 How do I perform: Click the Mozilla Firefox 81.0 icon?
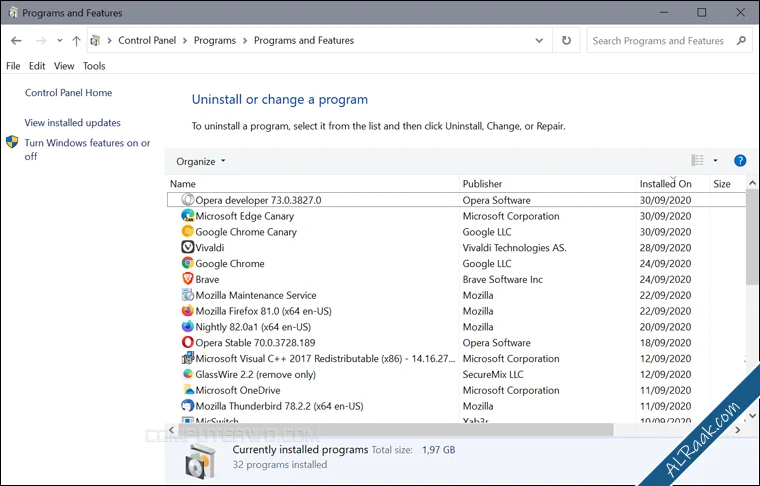point(188,311)
